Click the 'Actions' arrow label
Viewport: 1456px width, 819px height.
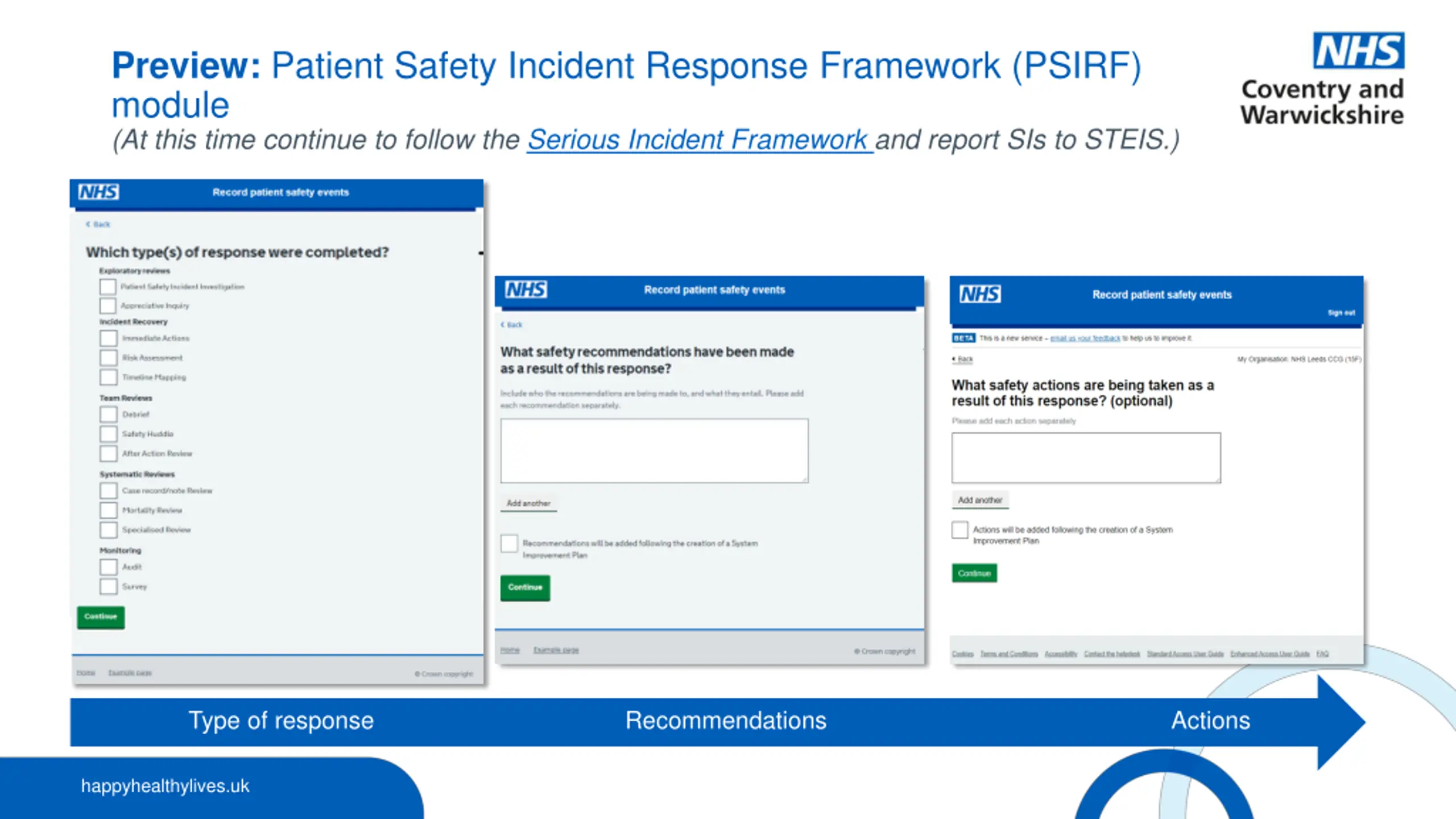click(x=1211, y=721)
